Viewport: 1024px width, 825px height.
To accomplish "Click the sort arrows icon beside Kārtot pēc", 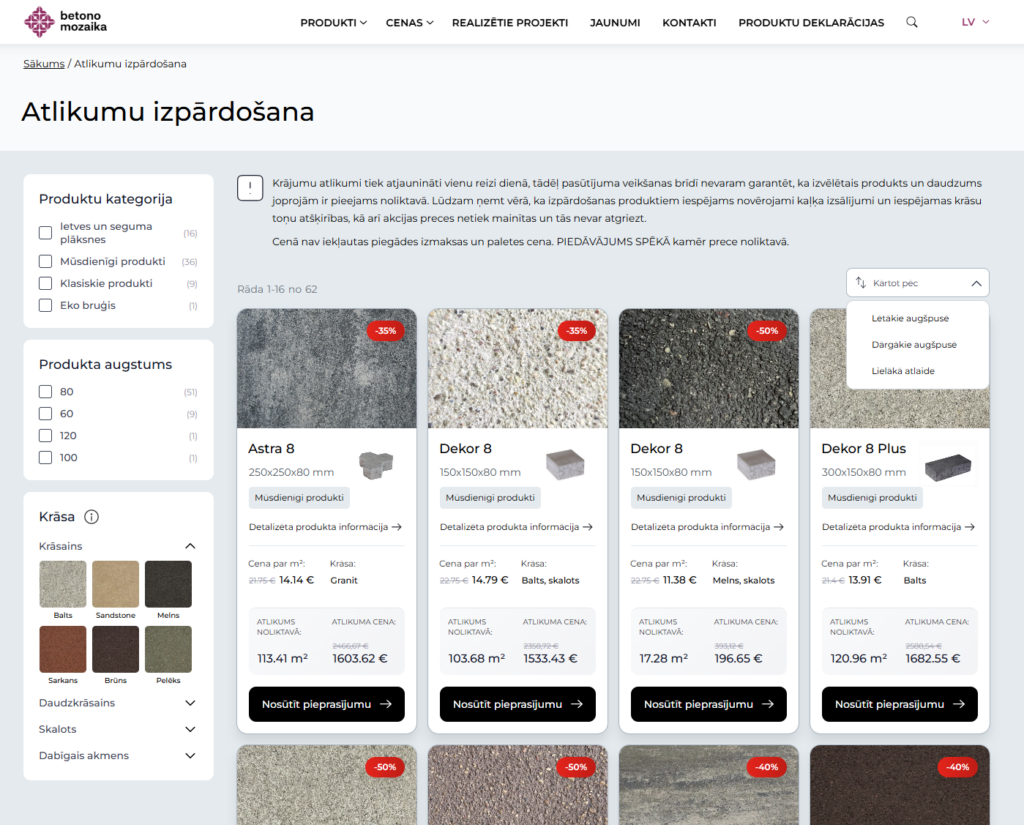I will (x=861, y=283).
